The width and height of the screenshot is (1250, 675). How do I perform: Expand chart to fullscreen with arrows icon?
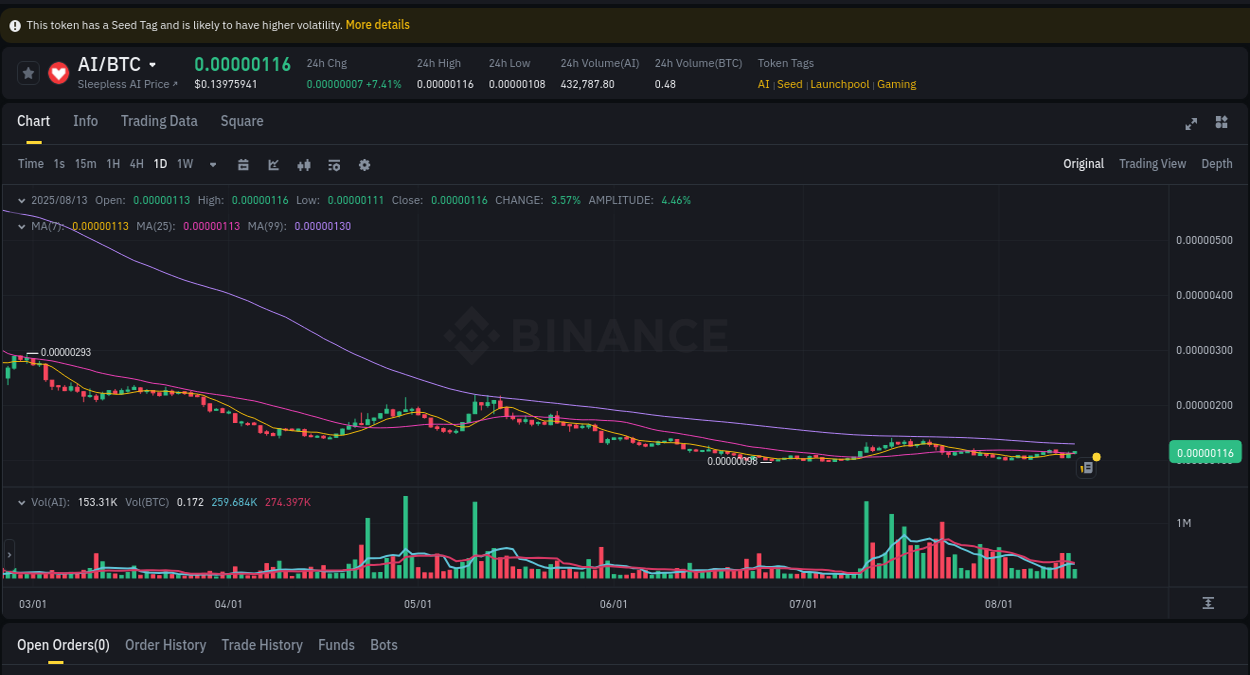1190,123
